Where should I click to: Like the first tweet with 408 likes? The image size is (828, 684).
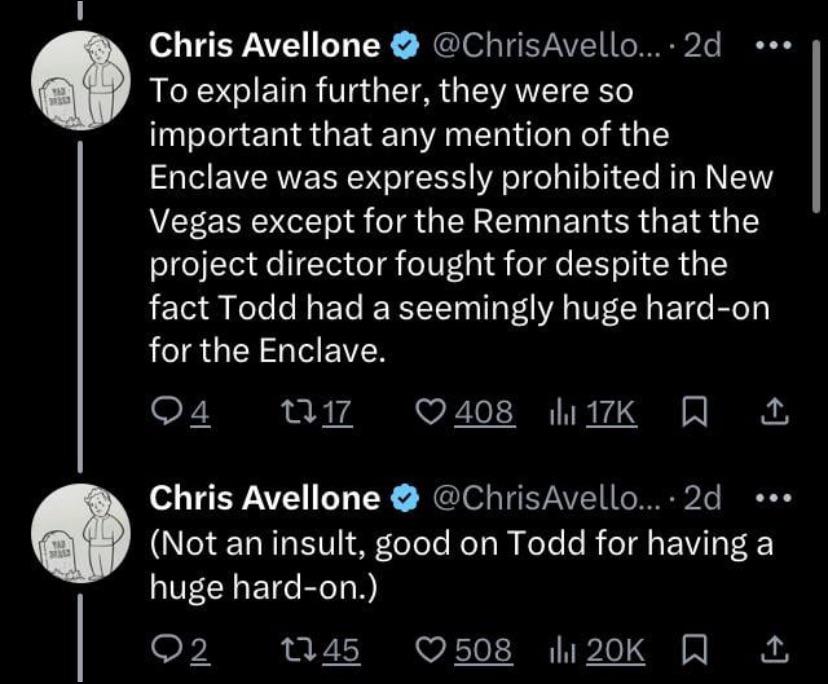point(465,413)
